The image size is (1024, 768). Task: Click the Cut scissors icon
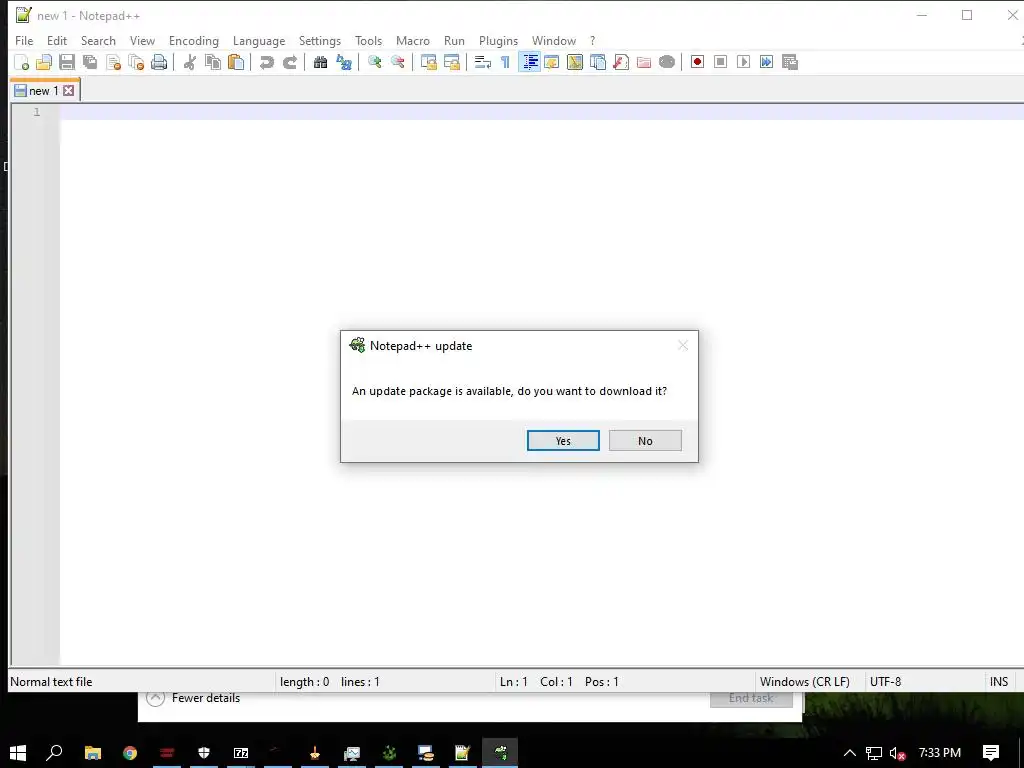click(x=189, y=62)
